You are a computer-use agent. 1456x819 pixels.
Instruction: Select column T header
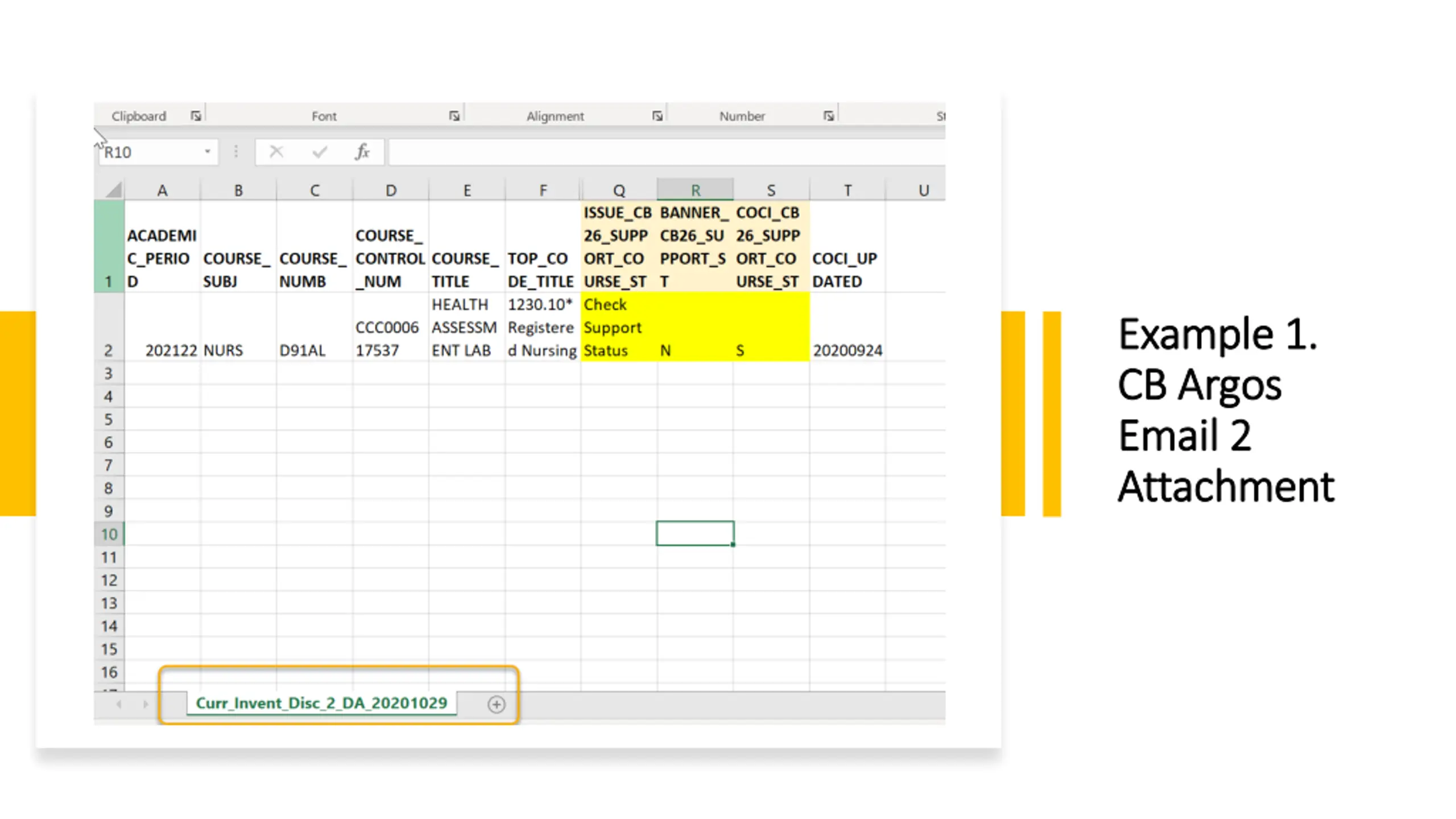847,190
